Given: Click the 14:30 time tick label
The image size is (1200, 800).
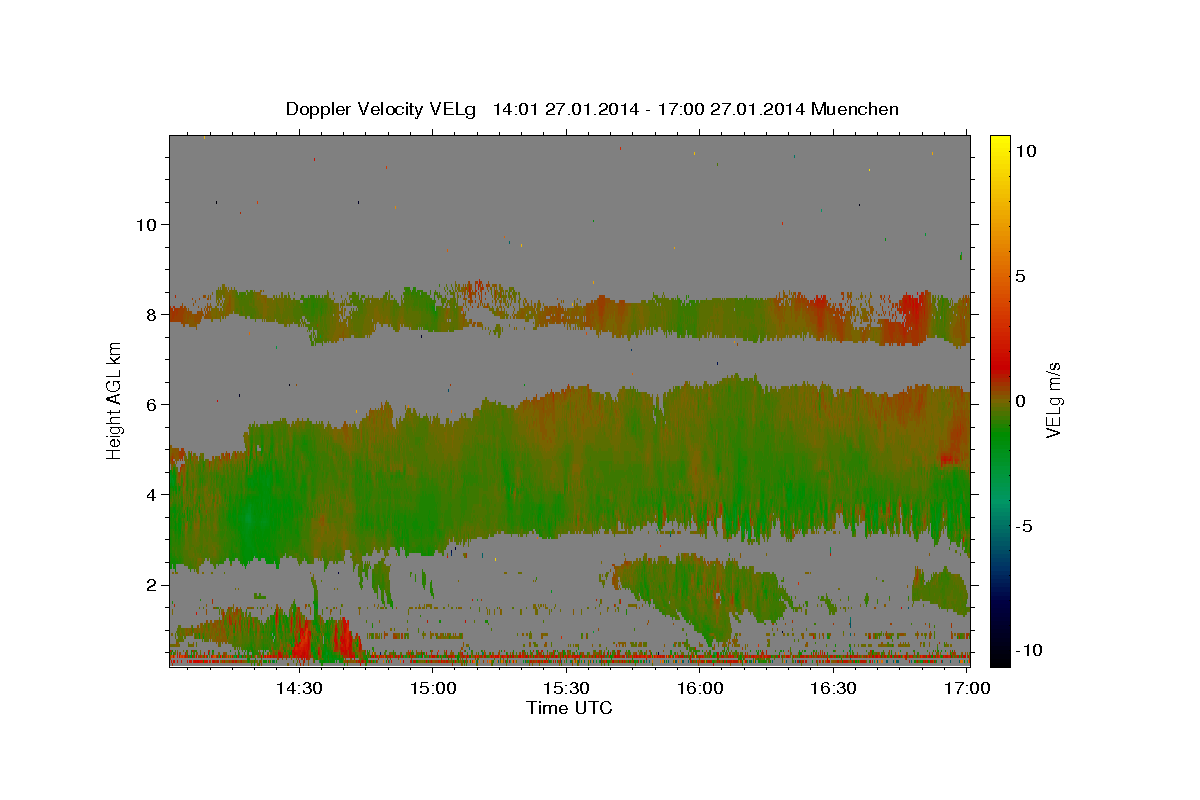Looking at the screenshot, I should click(x=298, y=688).
